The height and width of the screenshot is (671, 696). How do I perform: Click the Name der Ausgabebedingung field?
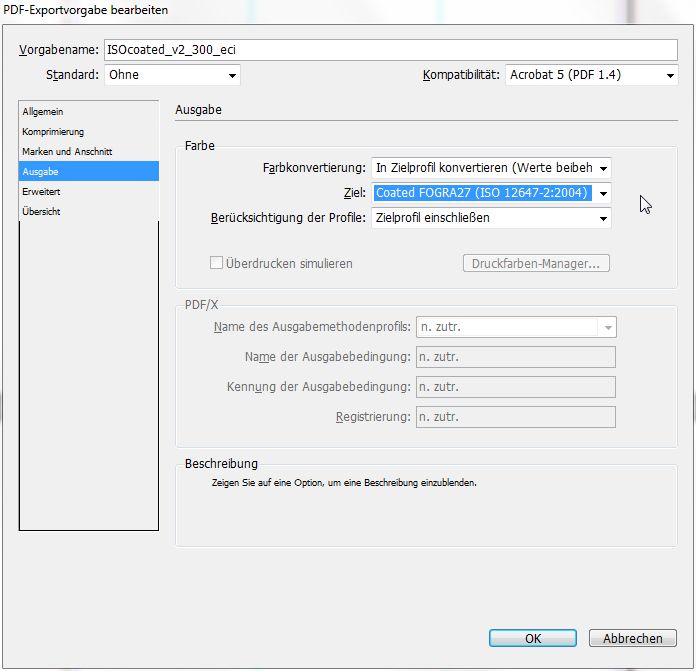[515, 357]
